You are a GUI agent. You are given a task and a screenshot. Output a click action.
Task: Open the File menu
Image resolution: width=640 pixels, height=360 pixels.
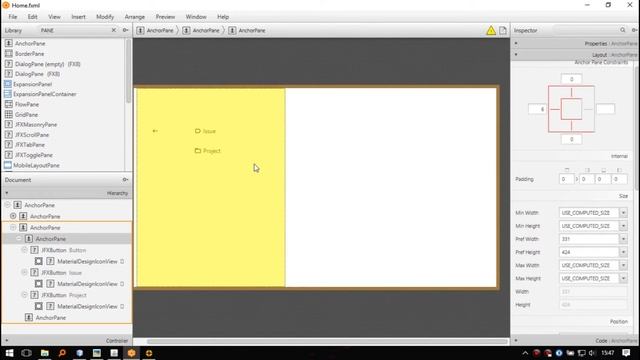pos(13,17)
